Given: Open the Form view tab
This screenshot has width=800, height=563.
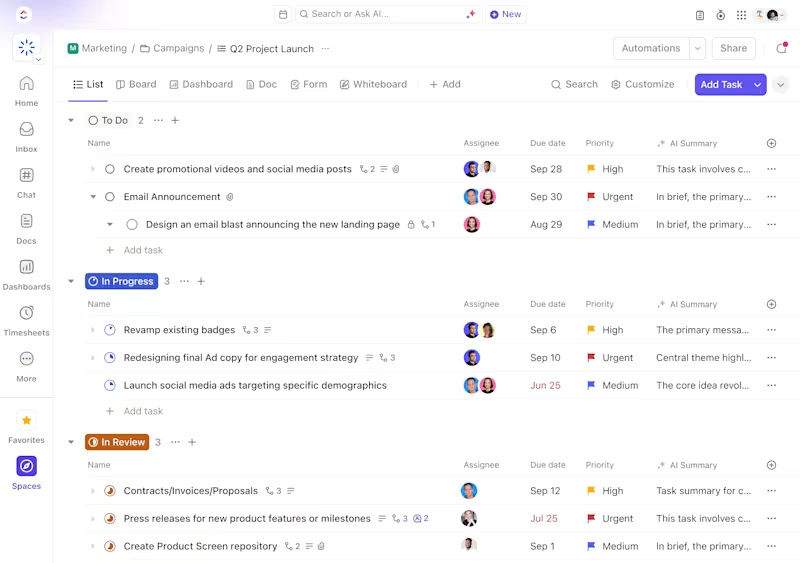Looking at the screenshot, I should pyautogui.click(x=309, y=84).
